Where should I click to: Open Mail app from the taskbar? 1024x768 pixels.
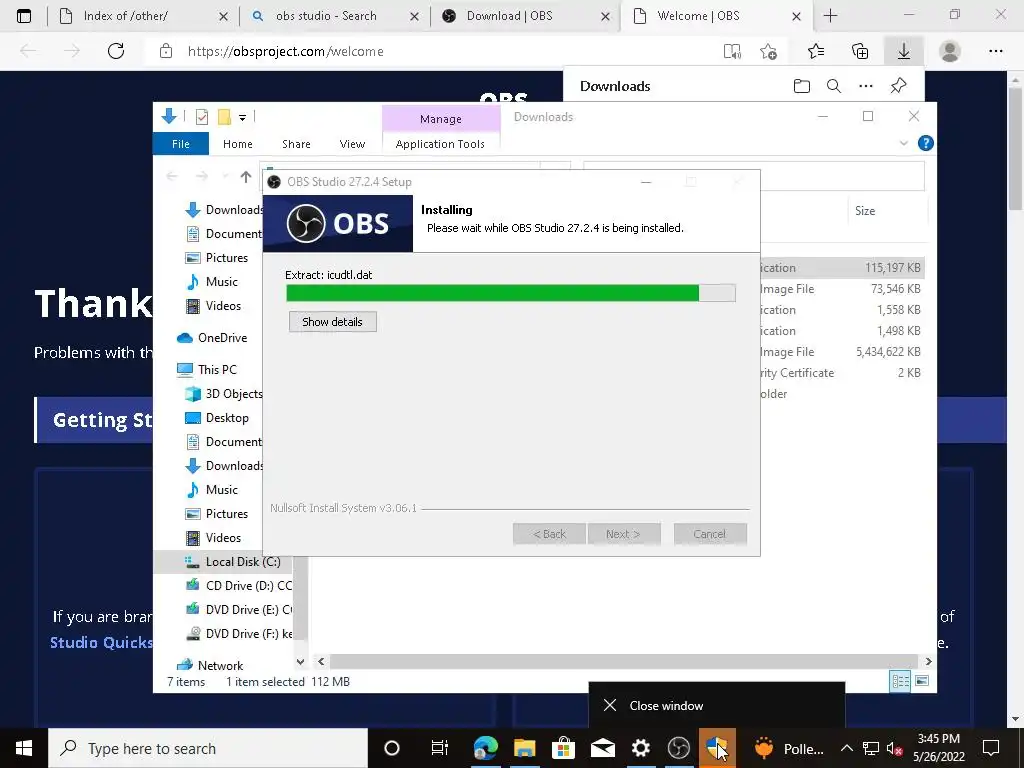[x=602, y=748]
